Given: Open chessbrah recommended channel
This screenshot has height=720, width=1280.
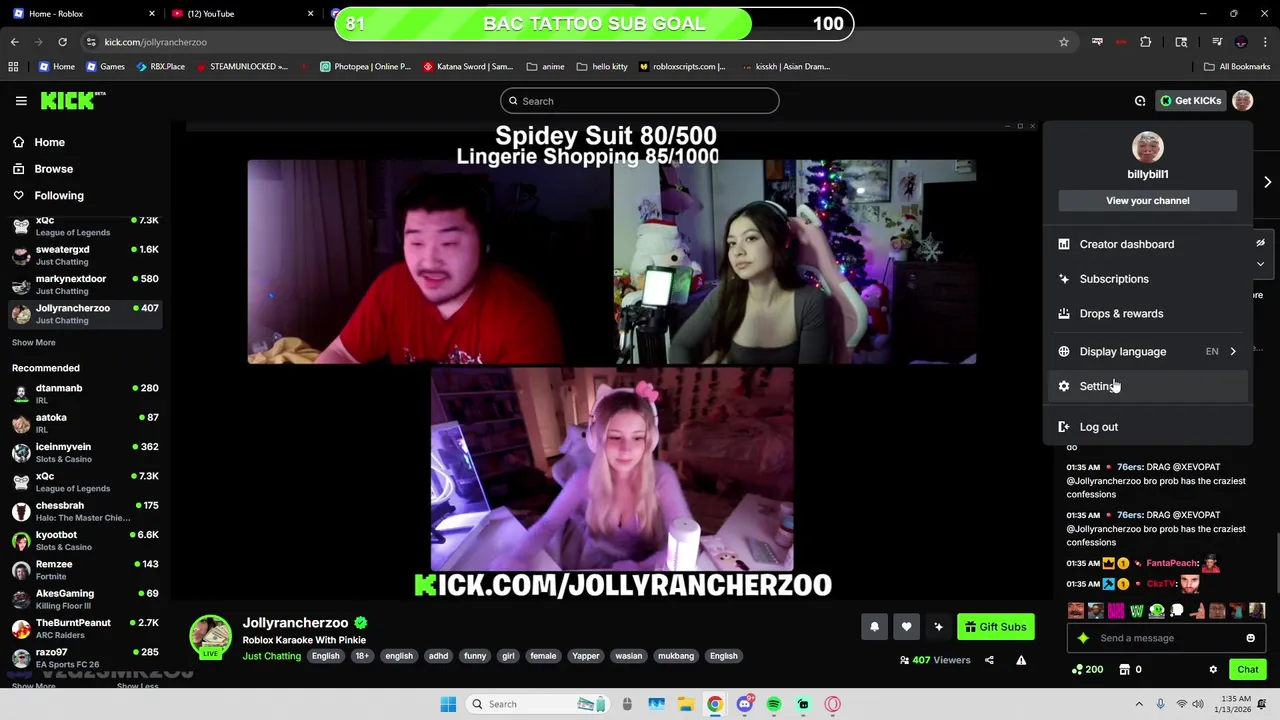Looking at the screenshot, I should [x=85, y=511].
